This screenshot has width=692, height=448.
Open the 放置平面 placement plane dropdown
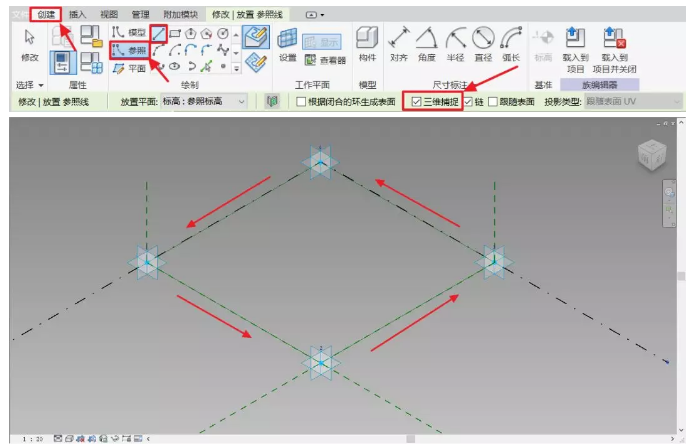[203, 102]
